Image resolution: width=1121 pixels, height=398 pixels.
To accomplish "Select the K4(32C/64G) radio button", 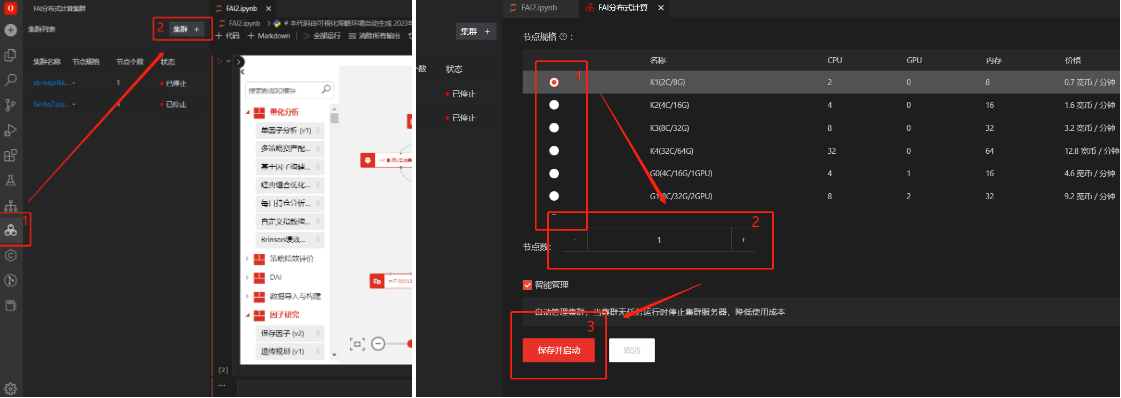I will (553, 151).
